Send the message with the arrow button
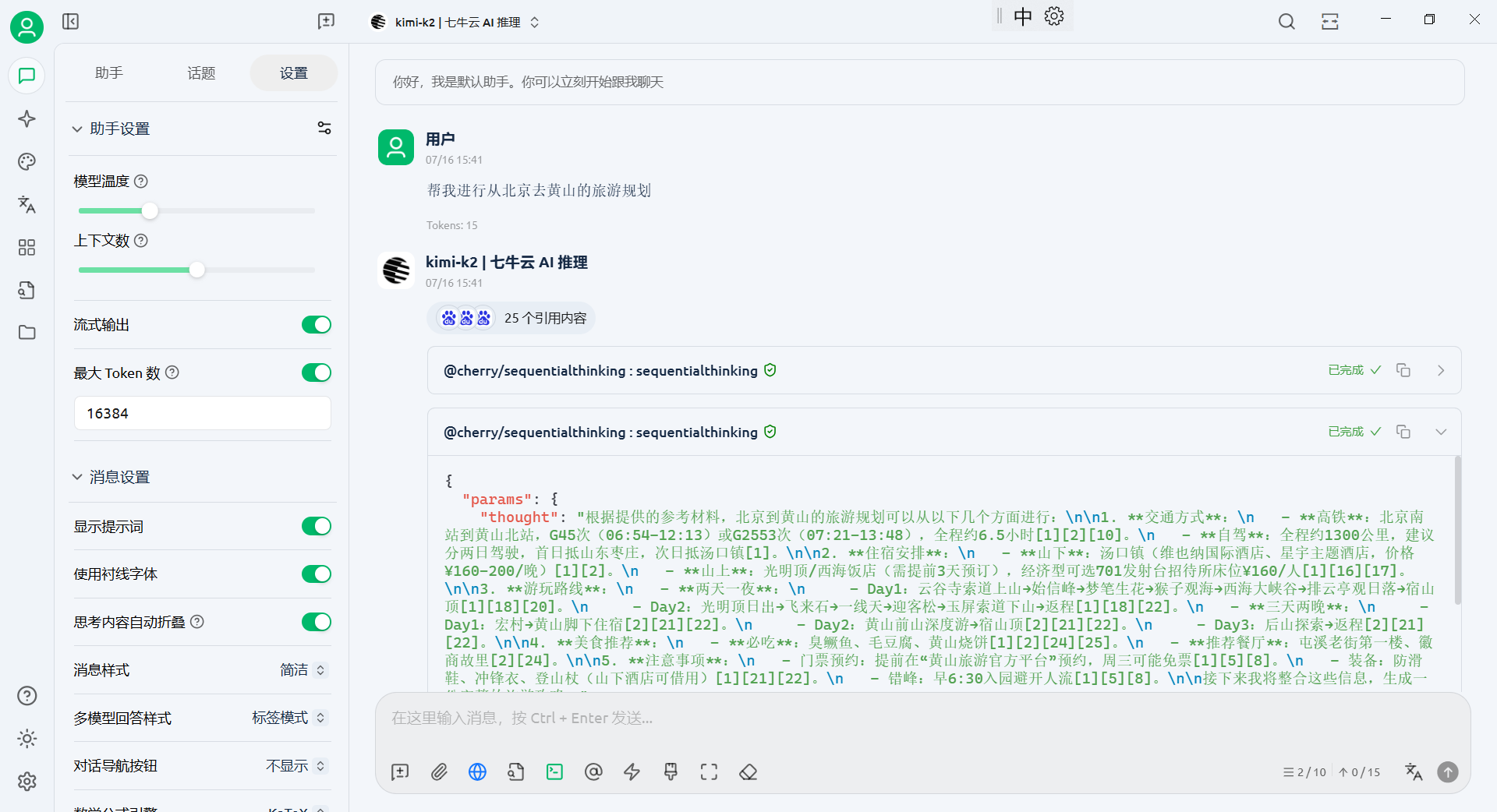The width and height of the screenshot is (1497, 812). click(x=1448, y=772)
